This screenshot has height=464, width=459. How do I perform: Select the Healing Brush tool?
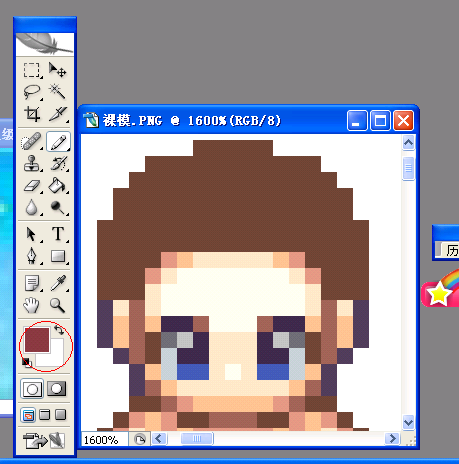(32, 142)
